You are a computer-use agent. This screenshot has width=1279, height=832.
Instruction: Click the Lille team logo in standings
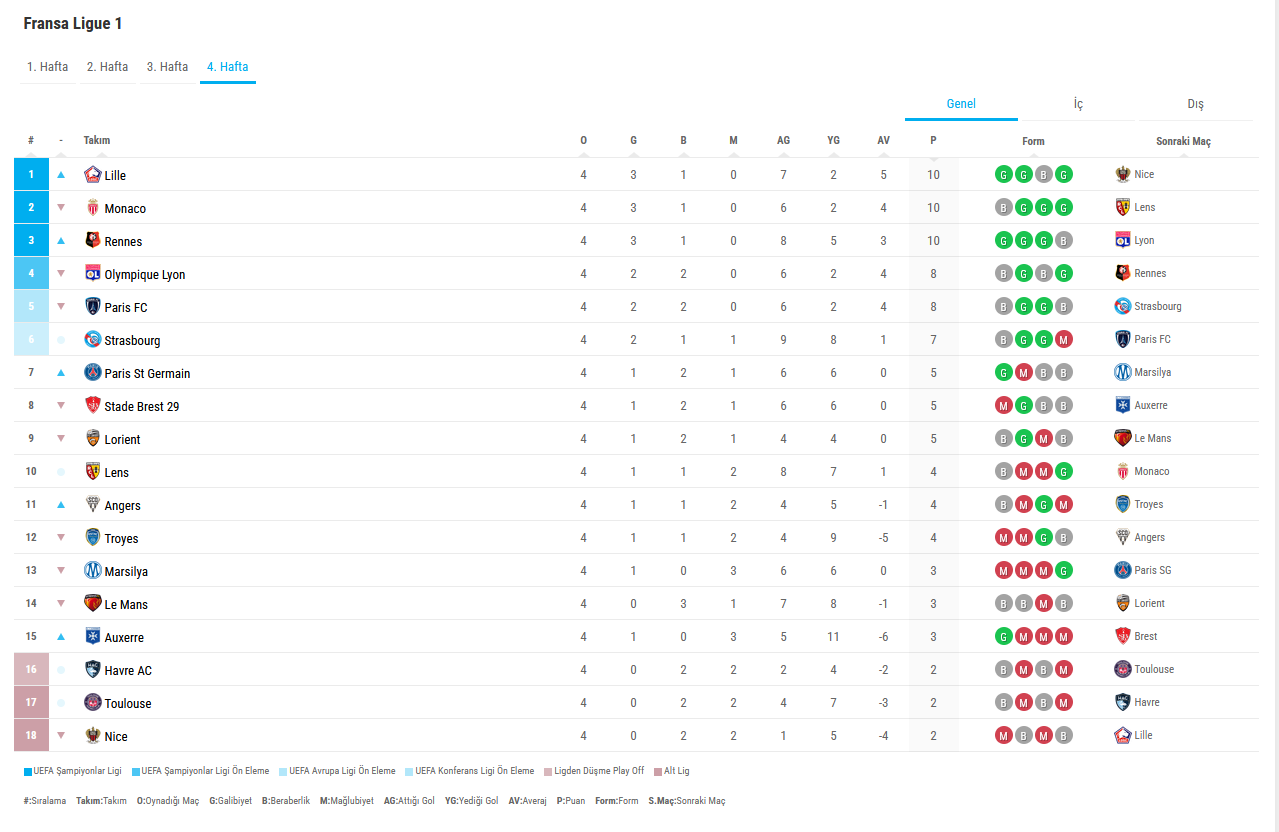[93, 175]
